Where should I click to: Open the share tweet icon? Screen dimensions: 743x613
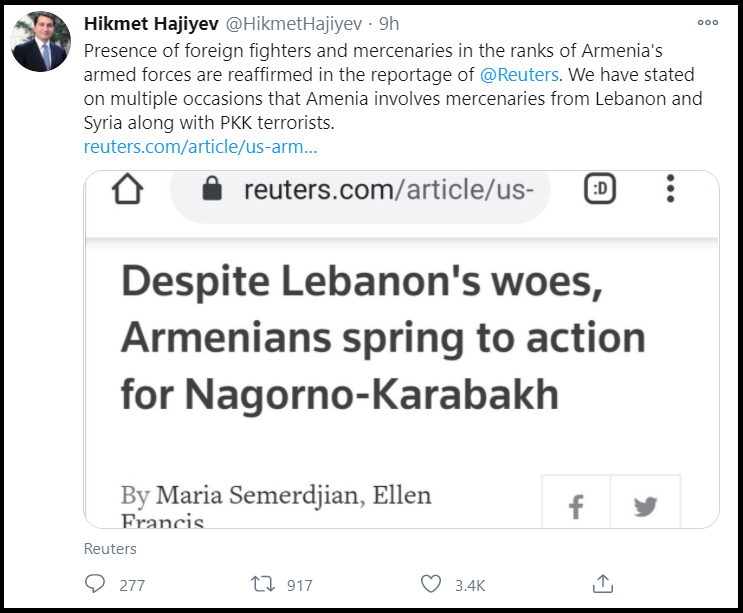tap(602, 583)
